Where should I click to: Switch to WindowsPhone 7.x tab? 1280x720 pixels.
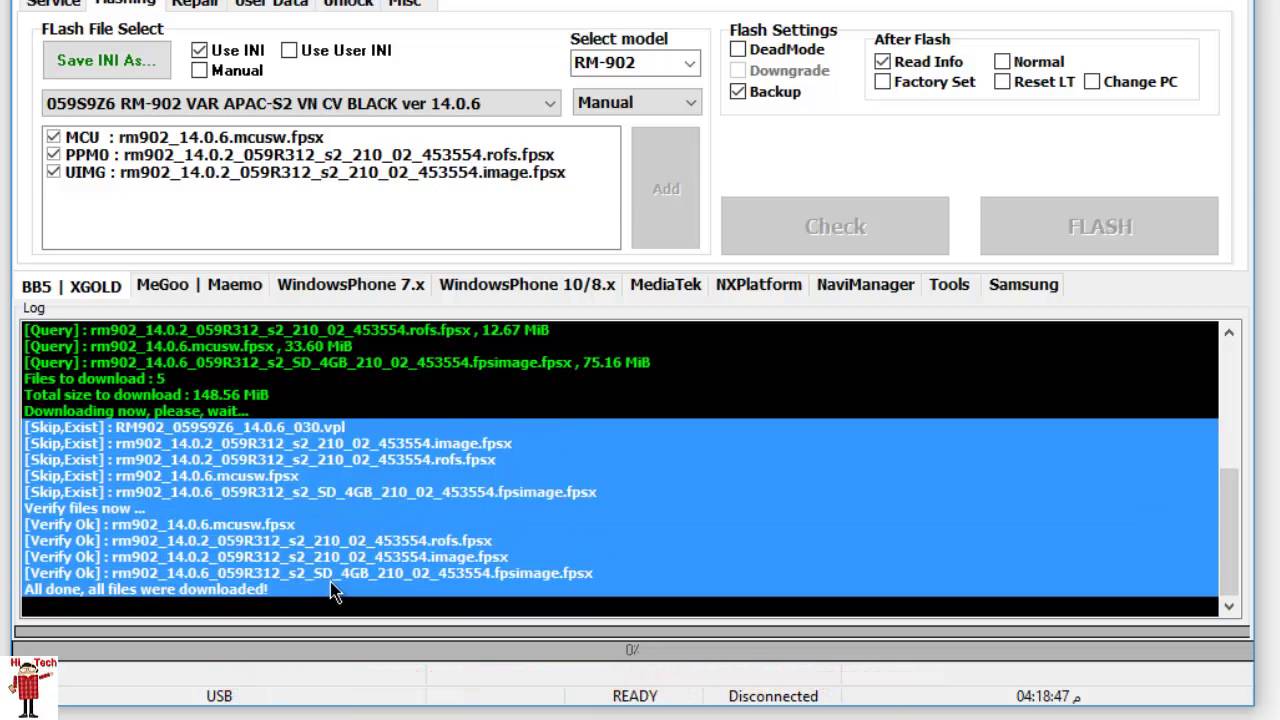pyautogui.click(x=351, y=285)
